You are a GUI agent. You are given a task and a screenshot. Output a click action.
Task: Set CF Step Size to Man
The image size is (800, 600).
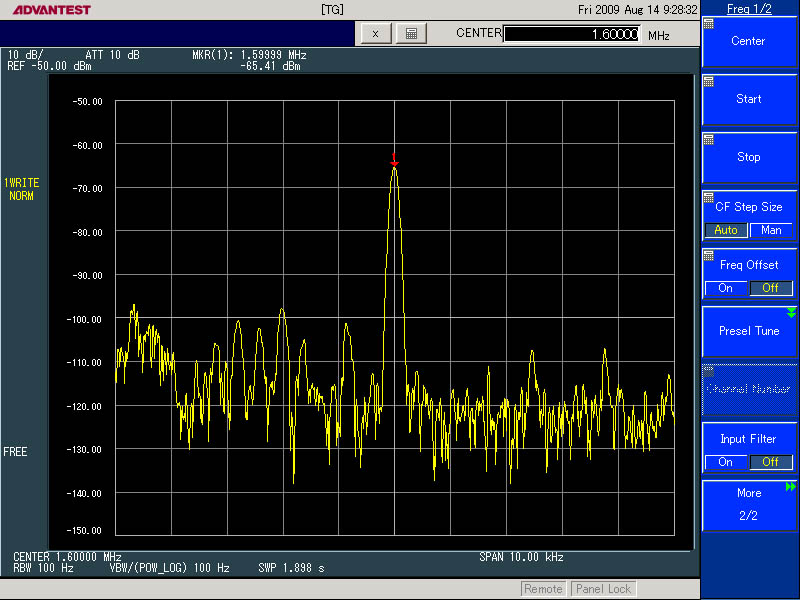[771, 230]
